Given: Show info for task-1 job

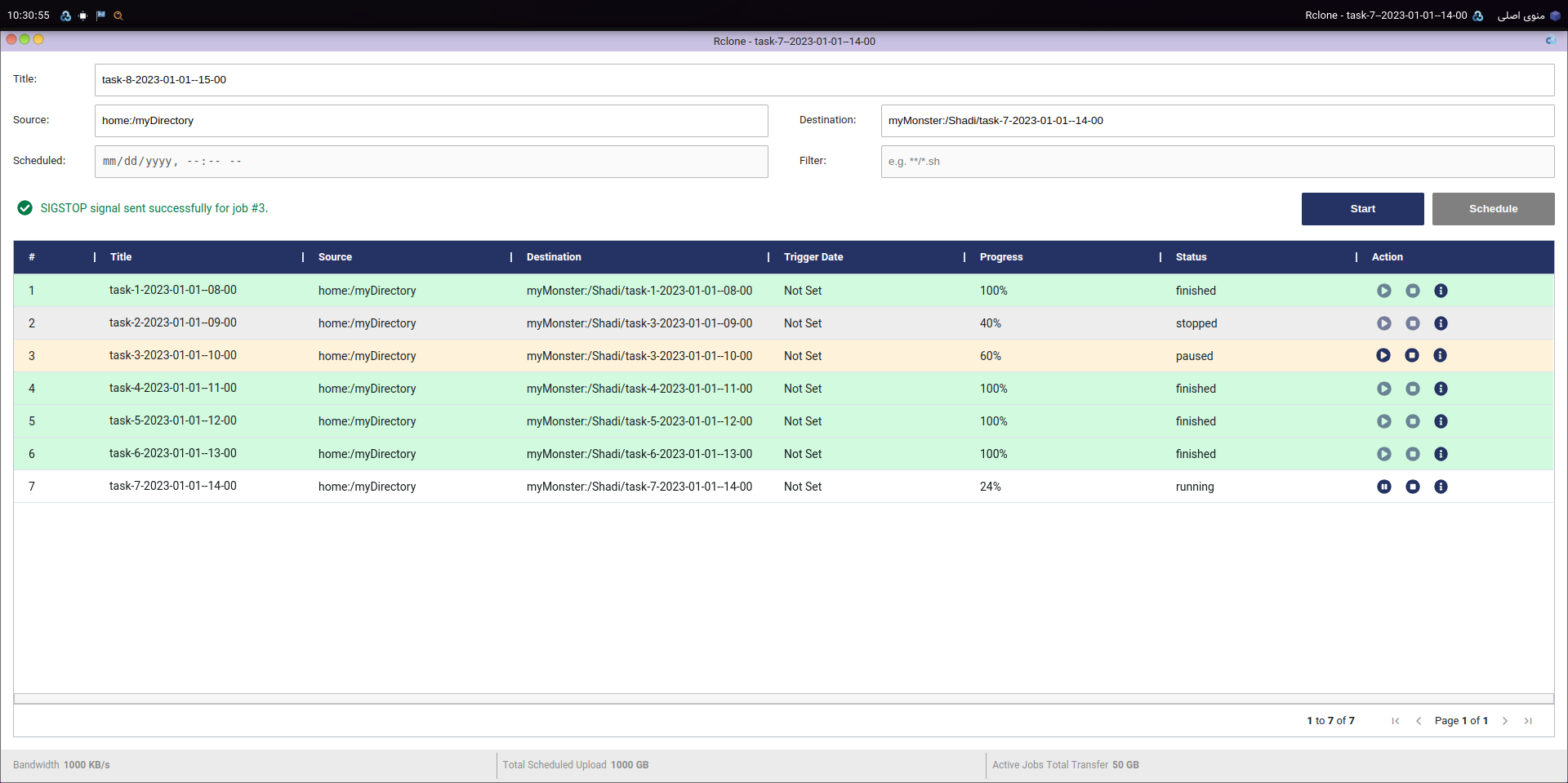Looking at the screenshot, I should tap(1441, 291).
